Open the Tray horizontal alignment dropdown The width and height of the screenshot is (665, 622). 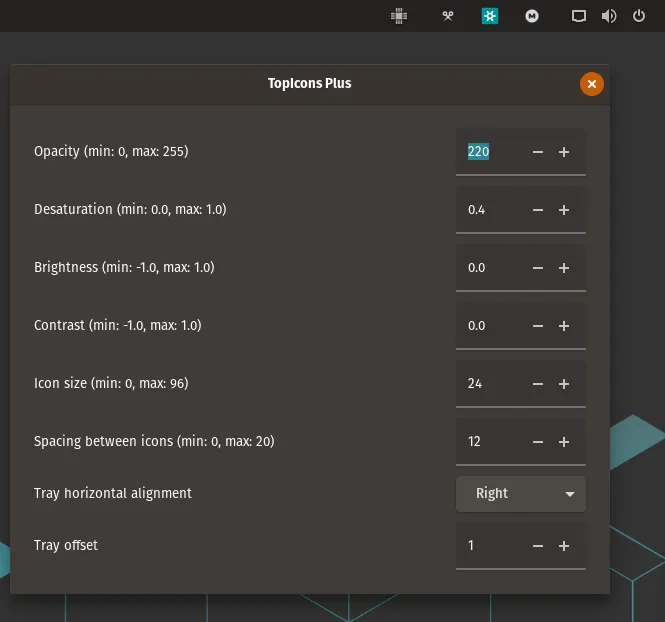click(521, 494)
